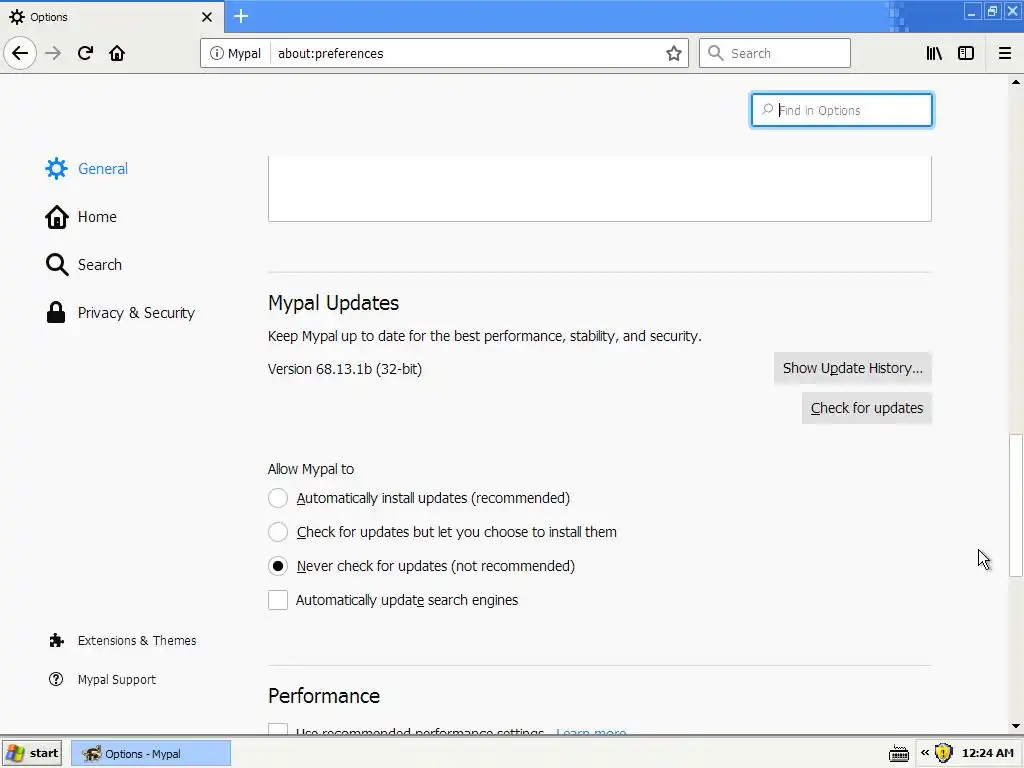The image size is (1024, 768).
Task: Toggle Use recommended performance settings checkbox
Action: (x=278, y=730)
